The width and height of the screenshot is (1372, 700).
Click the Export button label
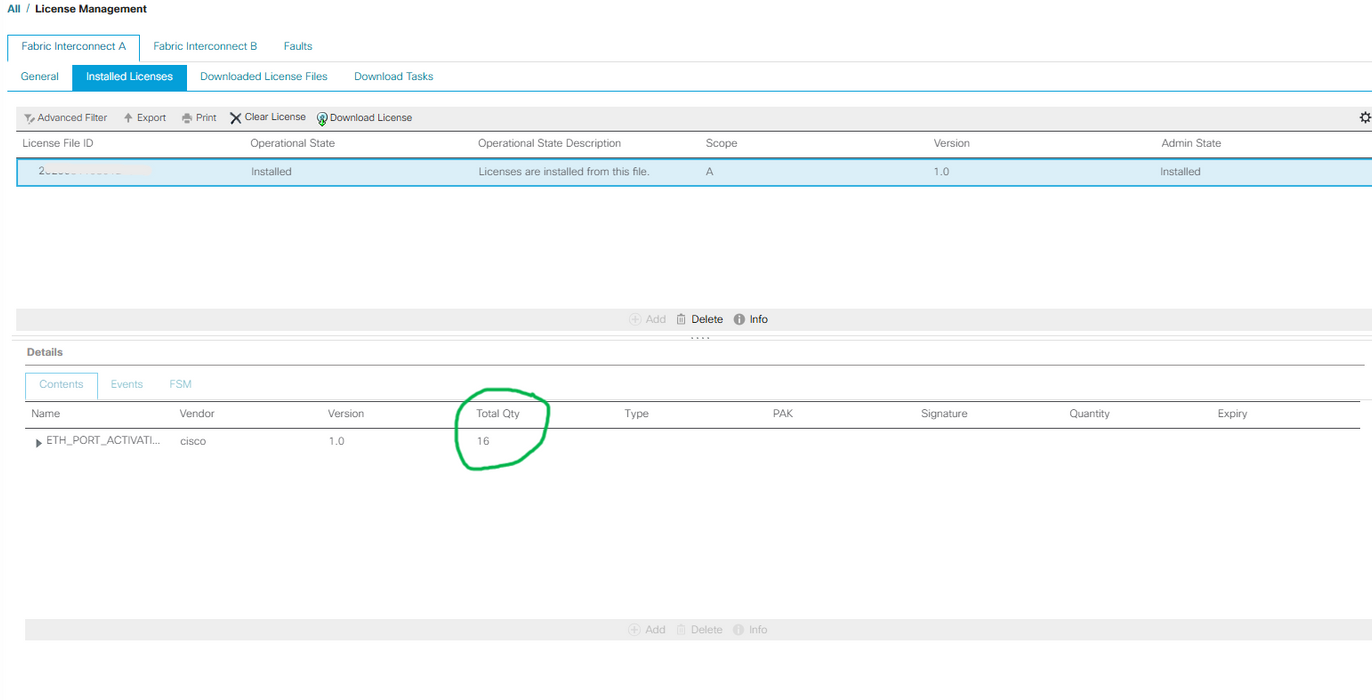pos(152,118)
